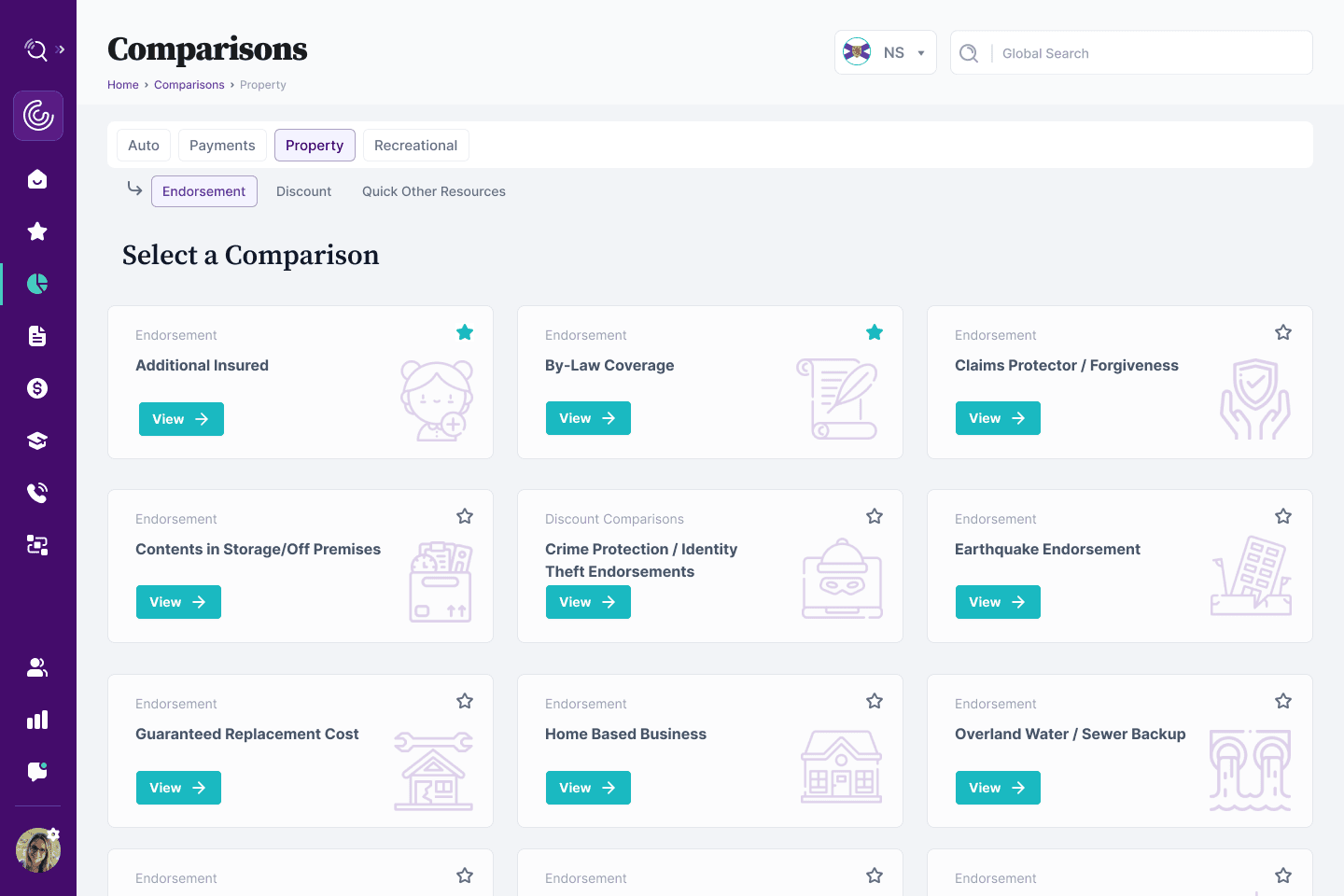Viewport: 1344px width, 896px height.
Task: Click the Global Search field
Action: pyautogui.click(x=1148, y=53)
